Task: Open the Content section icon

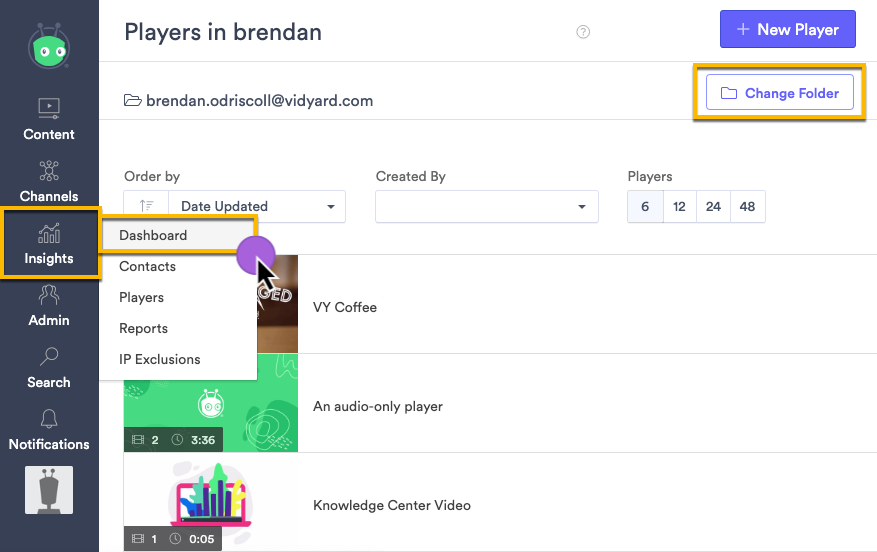Action: [x=49, y=108]
